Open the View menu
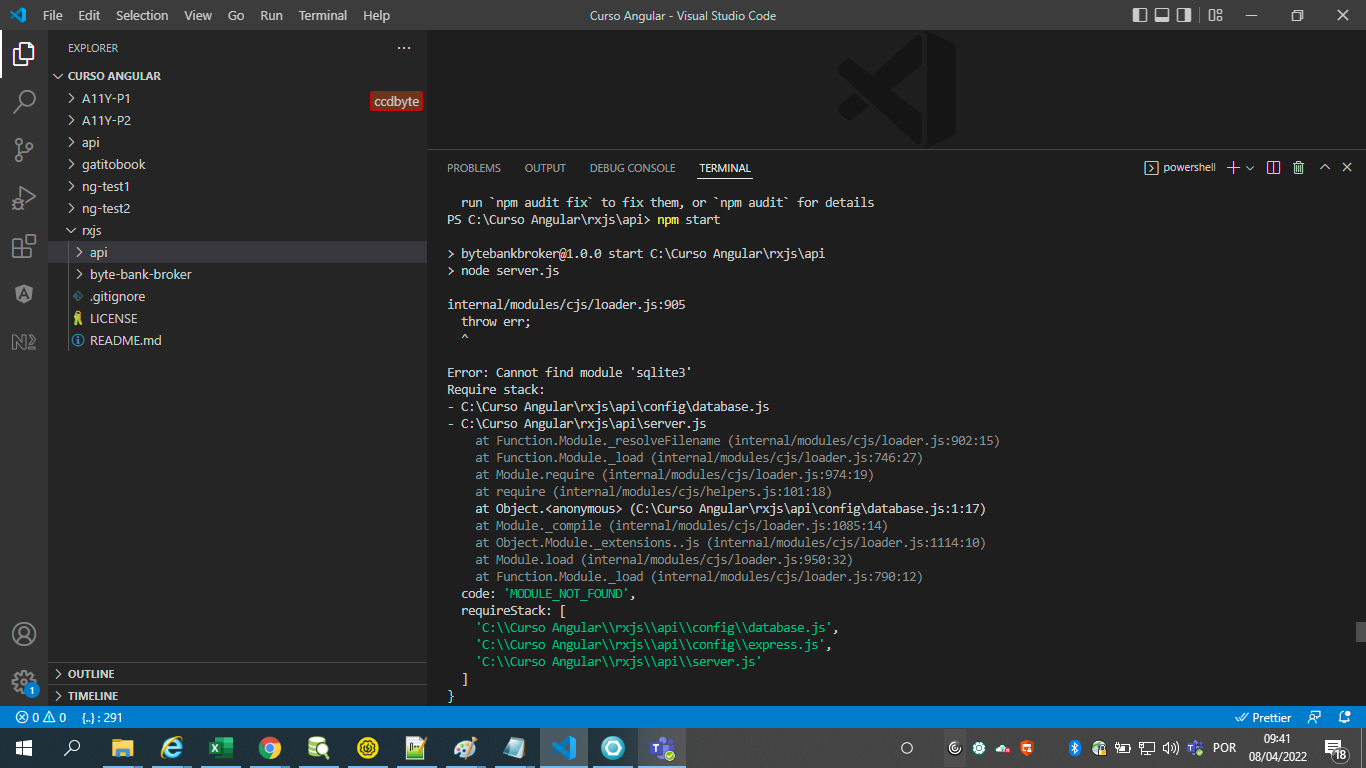 (198, 15)
